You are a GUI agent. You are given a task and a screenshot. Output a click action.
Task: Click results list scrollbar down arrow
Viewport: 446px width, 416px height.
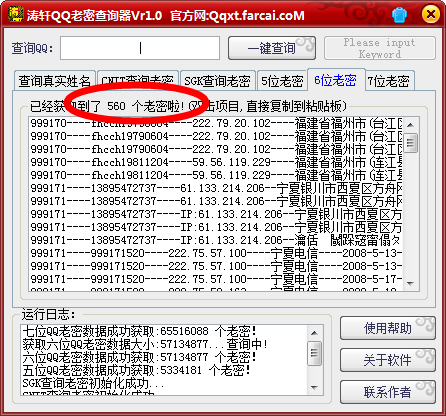(411, 284)
